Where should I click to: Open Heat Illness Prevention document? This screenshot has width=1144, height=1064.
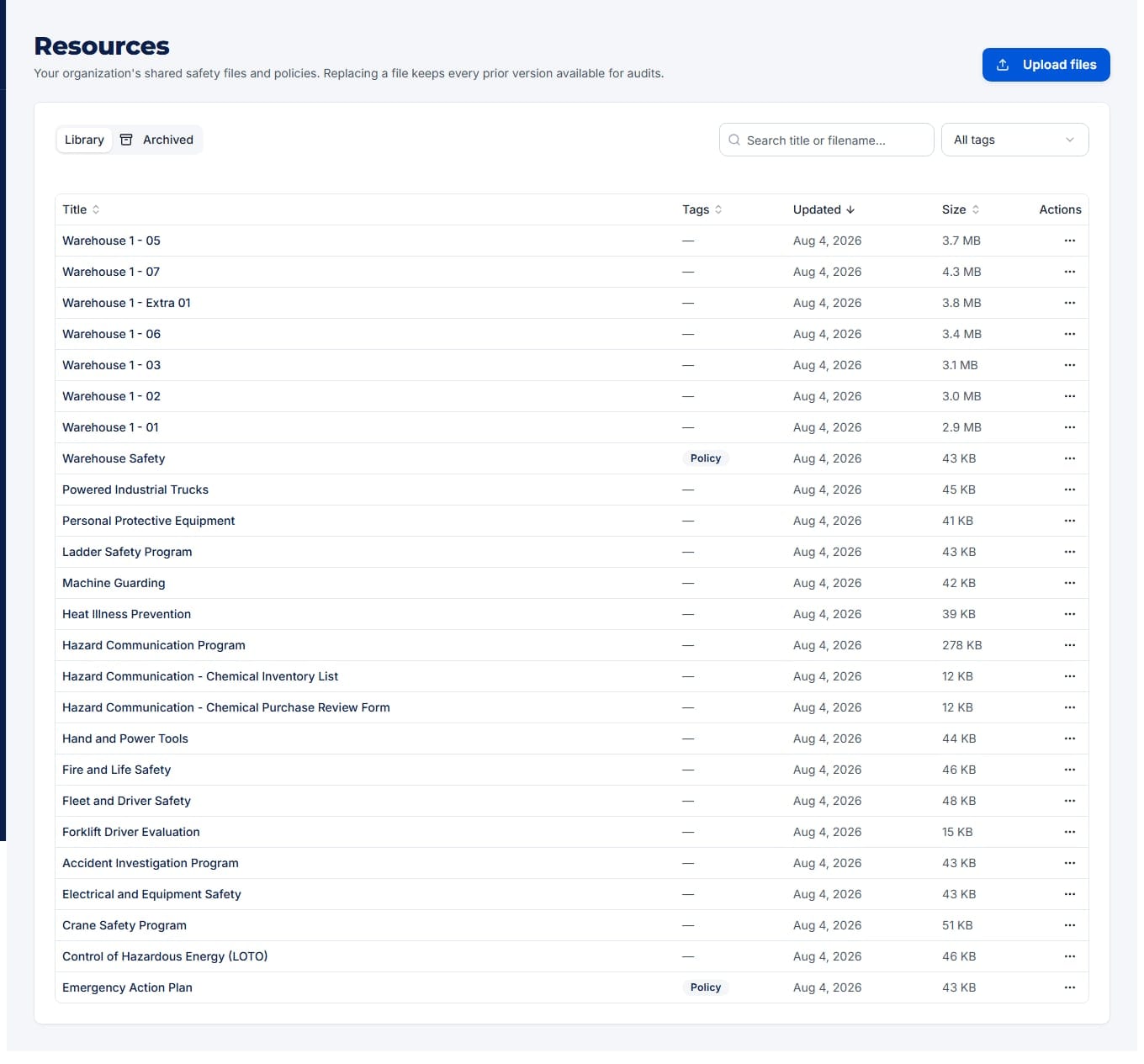coord(126,614)
